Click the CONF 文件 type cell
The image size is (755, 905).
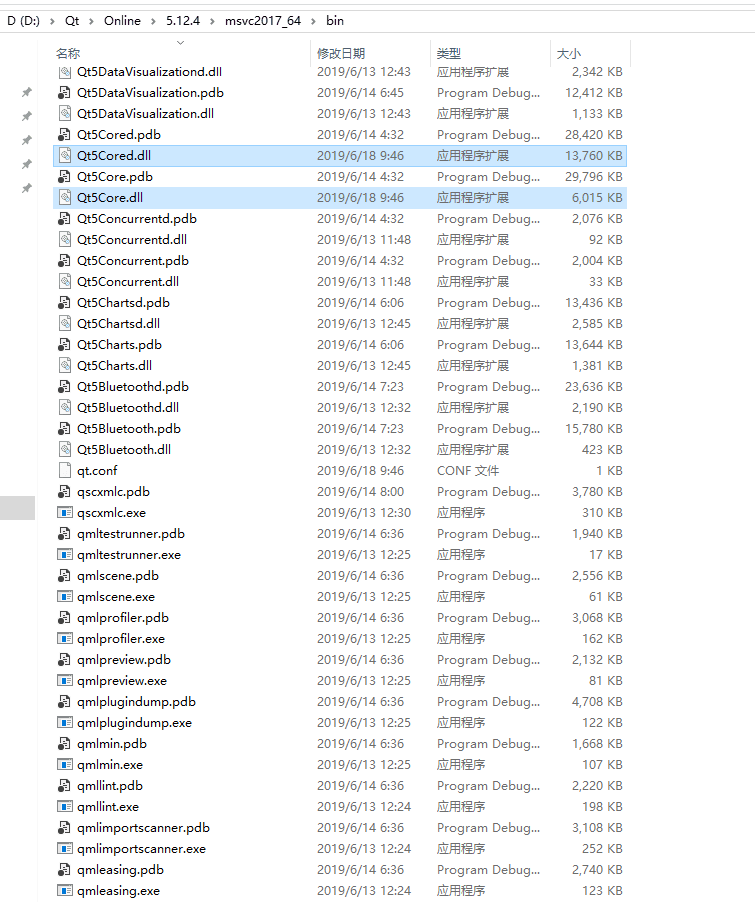(x=468, y=471)
